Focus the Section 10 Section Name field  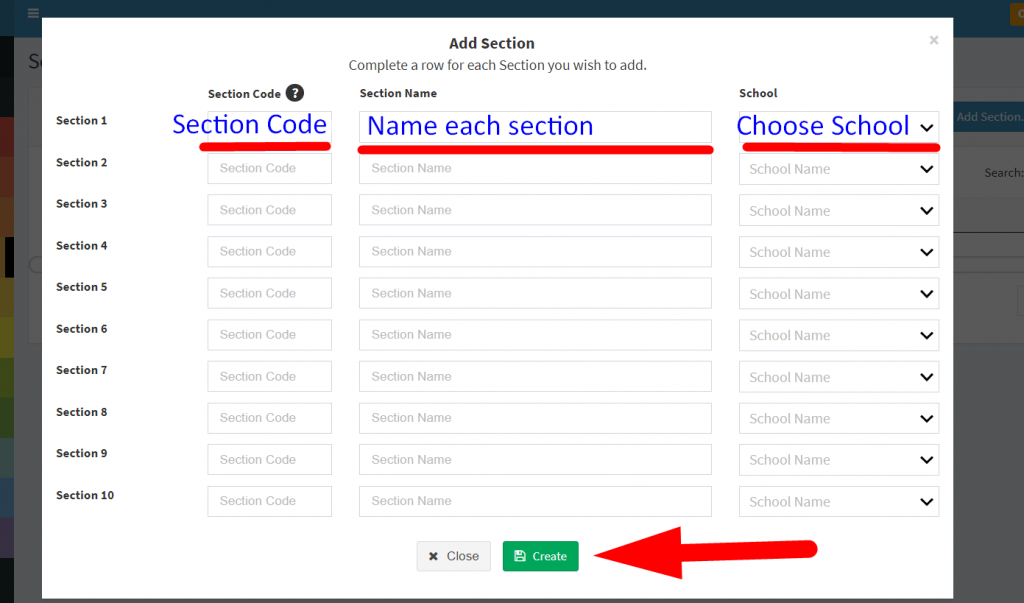click(535, 501)
